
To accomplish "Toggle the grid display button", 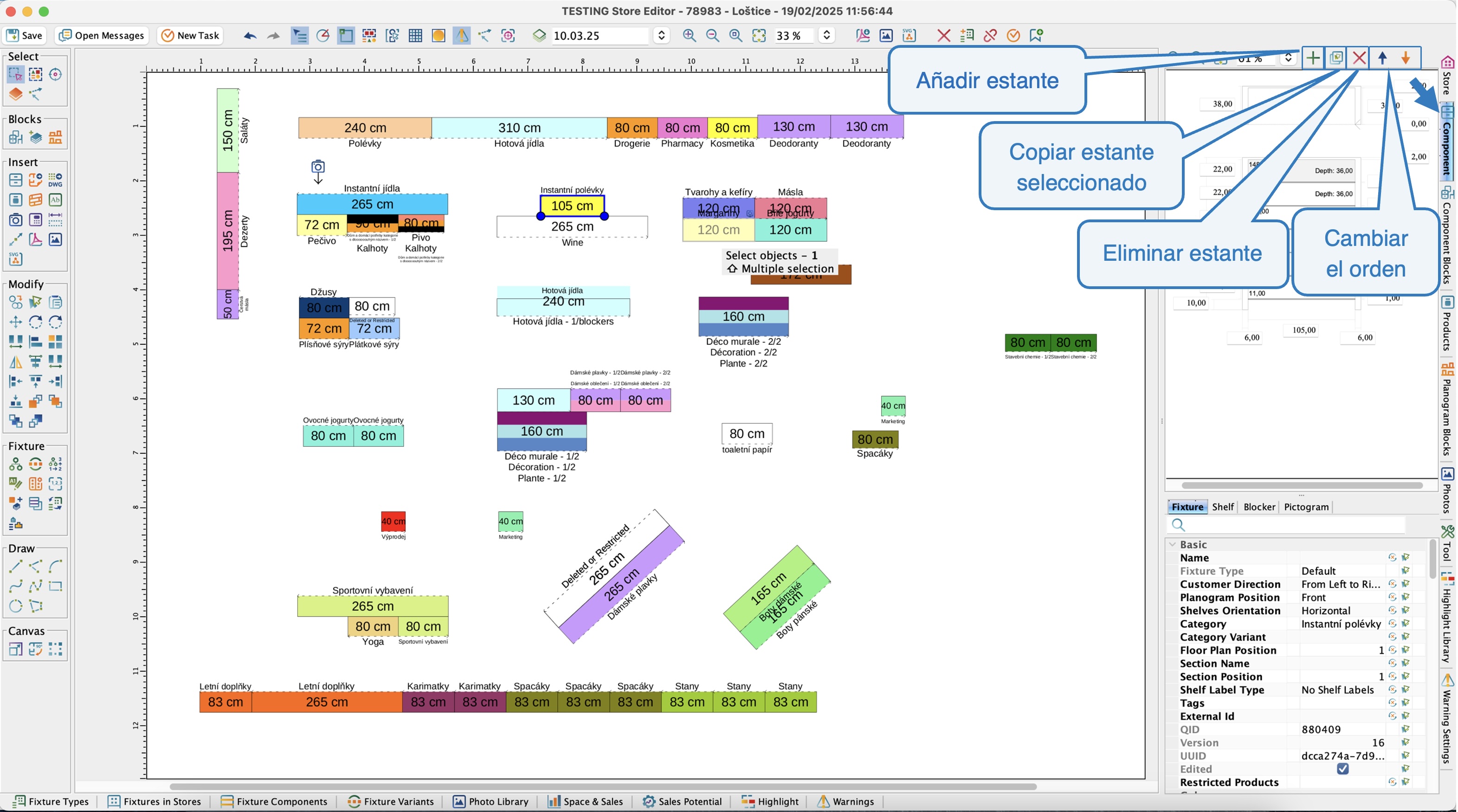I will coord(415,36).
